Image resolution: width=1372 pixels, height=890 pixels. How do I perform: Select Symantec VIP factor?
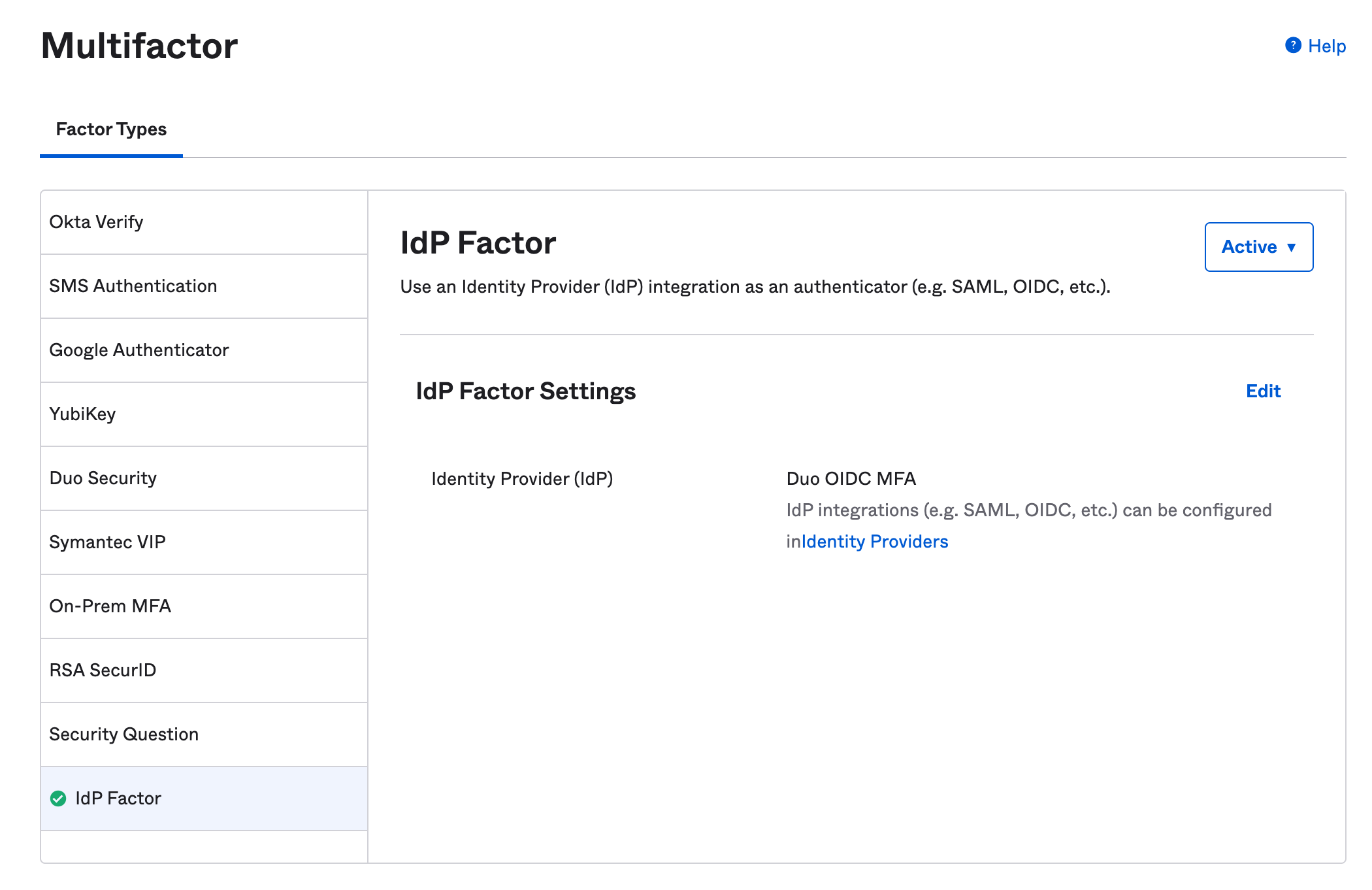[107, 542]
